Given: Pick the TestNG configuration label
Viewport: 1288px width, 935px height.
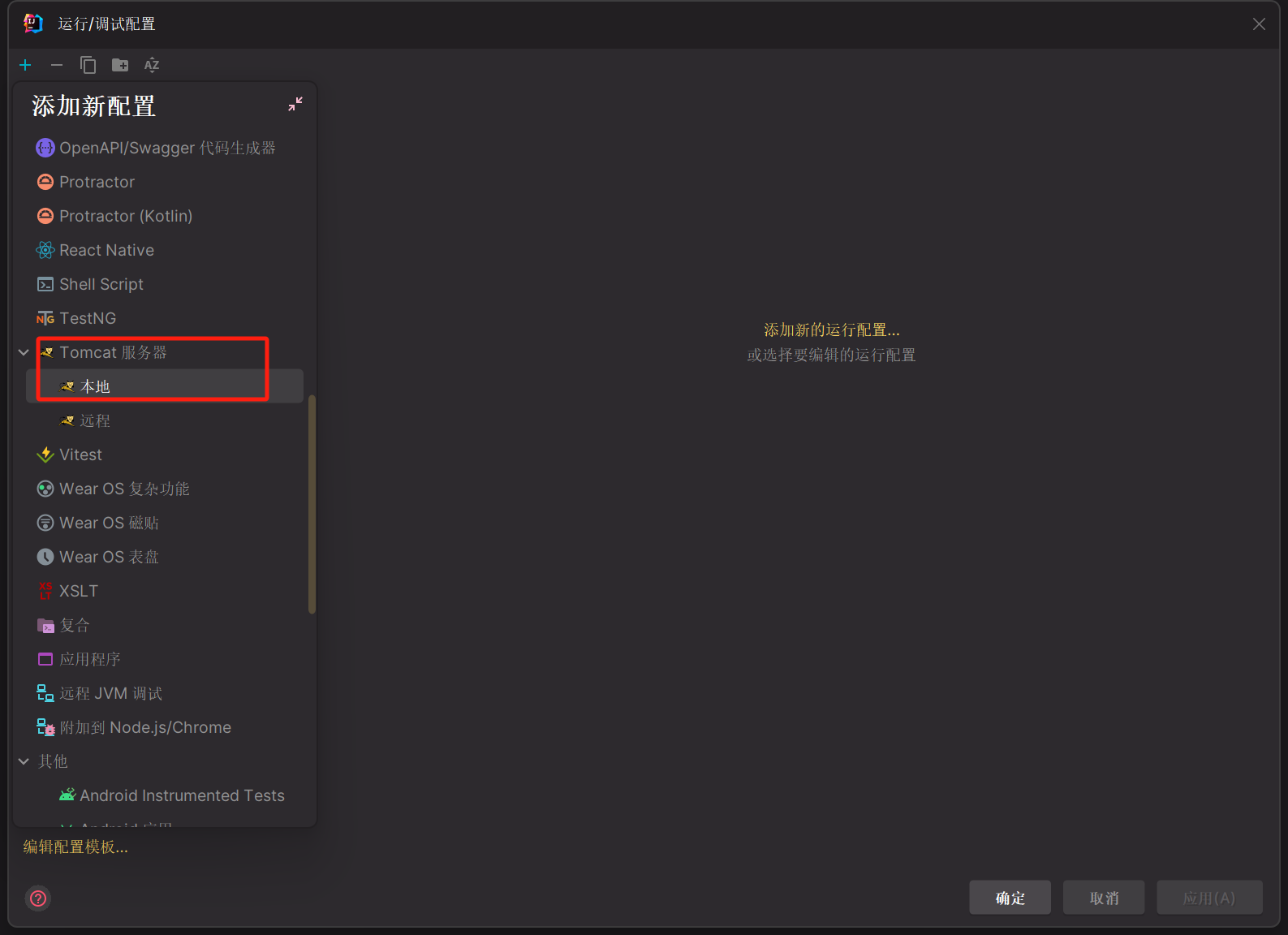Looking at the screenshot, I should click(x=88, y=318).
